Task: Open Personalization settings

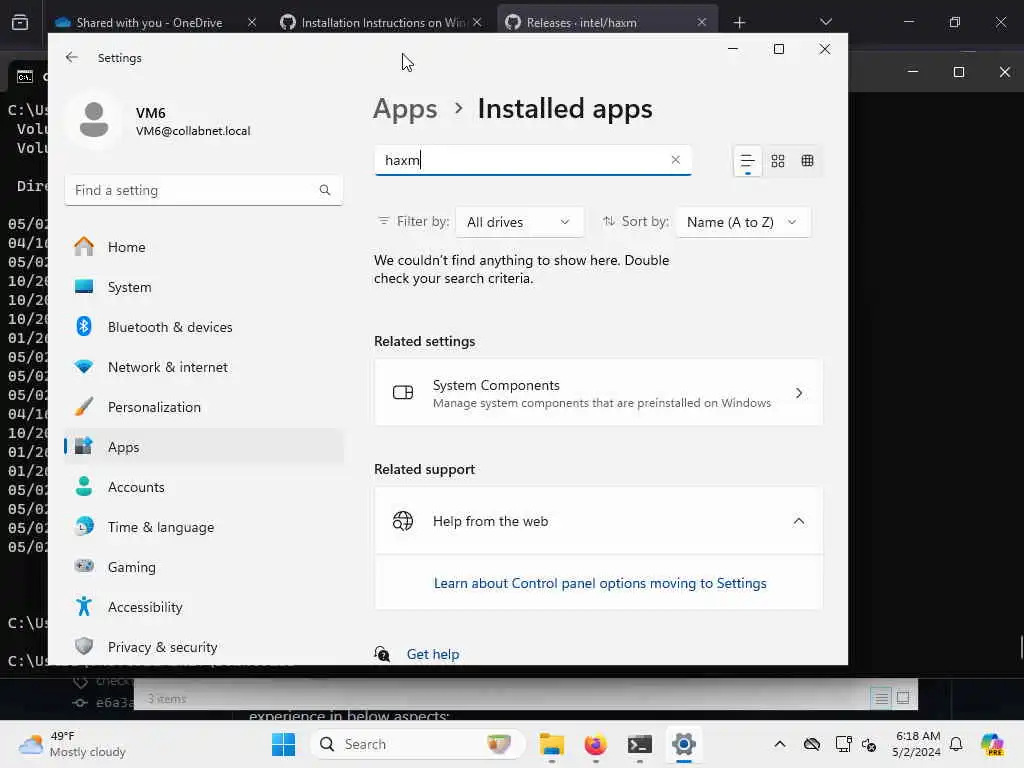Action: [x=204, y=407]
